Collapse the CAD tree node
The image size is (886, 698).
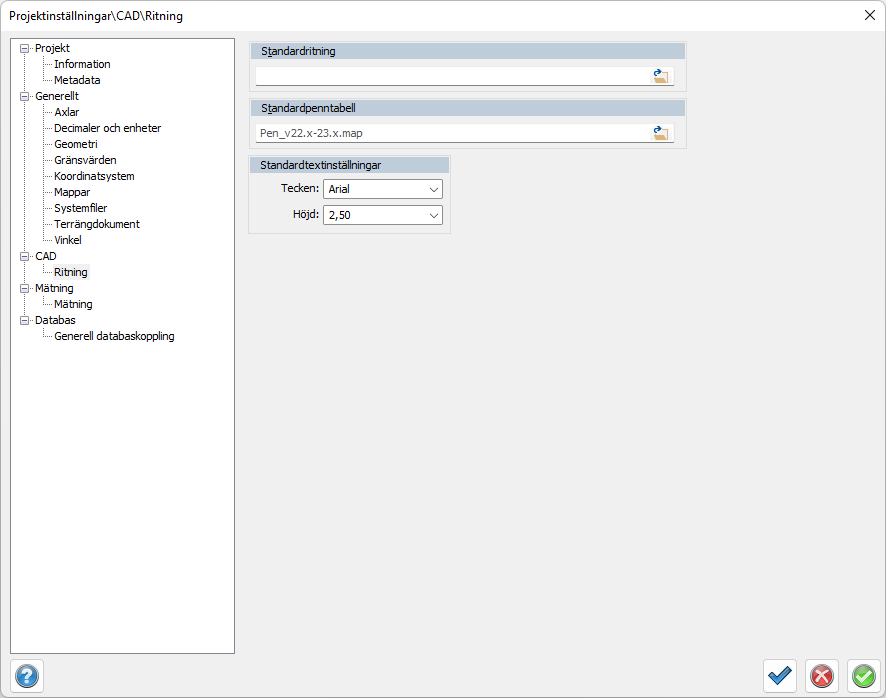(x=25, y=256)
